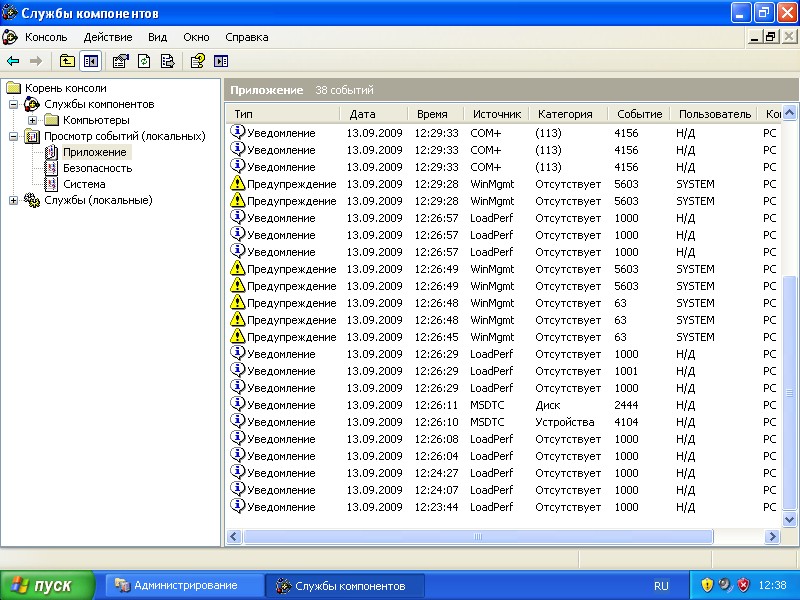The height and width of the screenshot is (600, 800).
Task: Open Help via the question mark icon
Action: pos(198,61)
